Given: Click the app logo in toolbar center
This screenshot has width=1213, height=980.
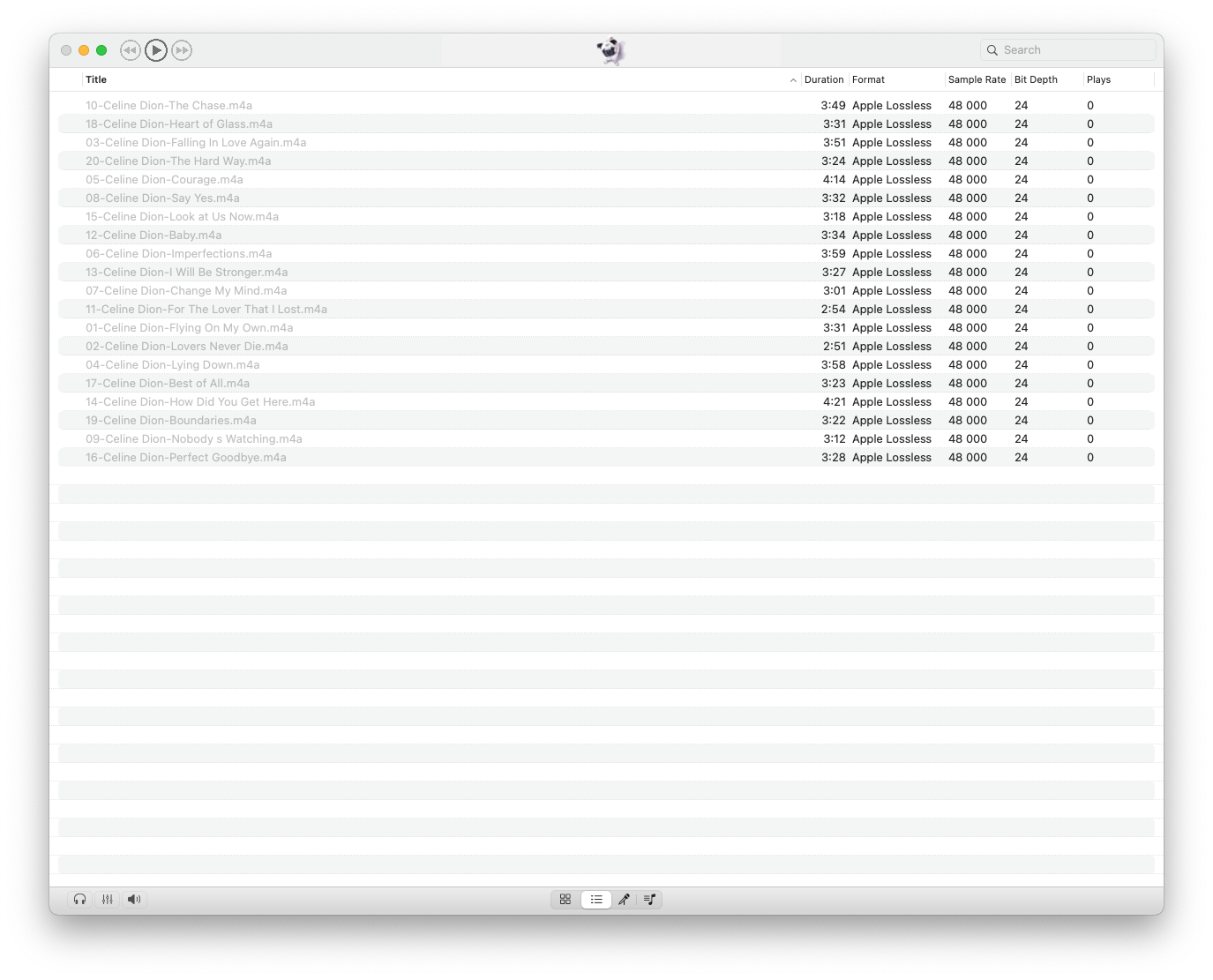Looking at the screenshot, I should tap(610, 51).
